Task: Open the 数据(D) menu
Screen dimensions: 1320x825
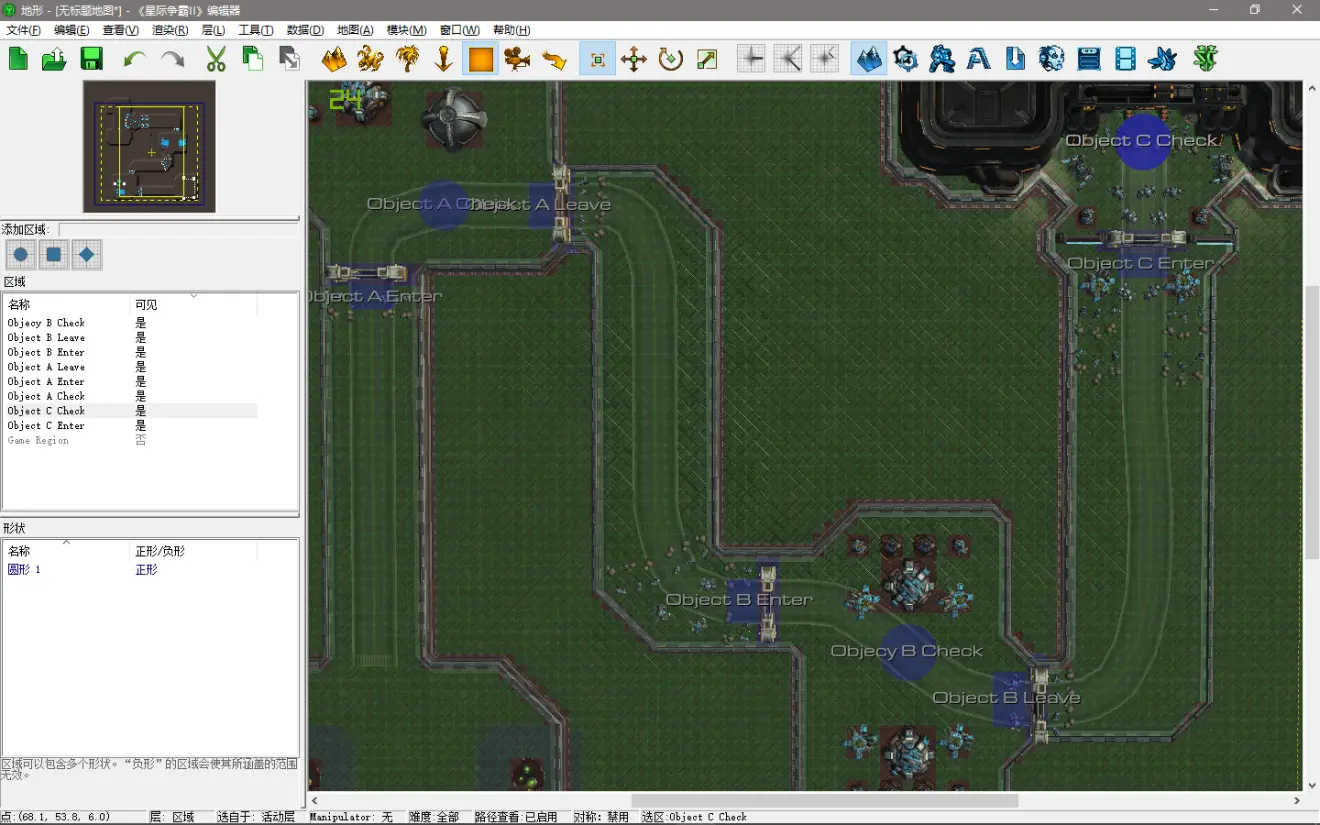Action: (305, 30)
